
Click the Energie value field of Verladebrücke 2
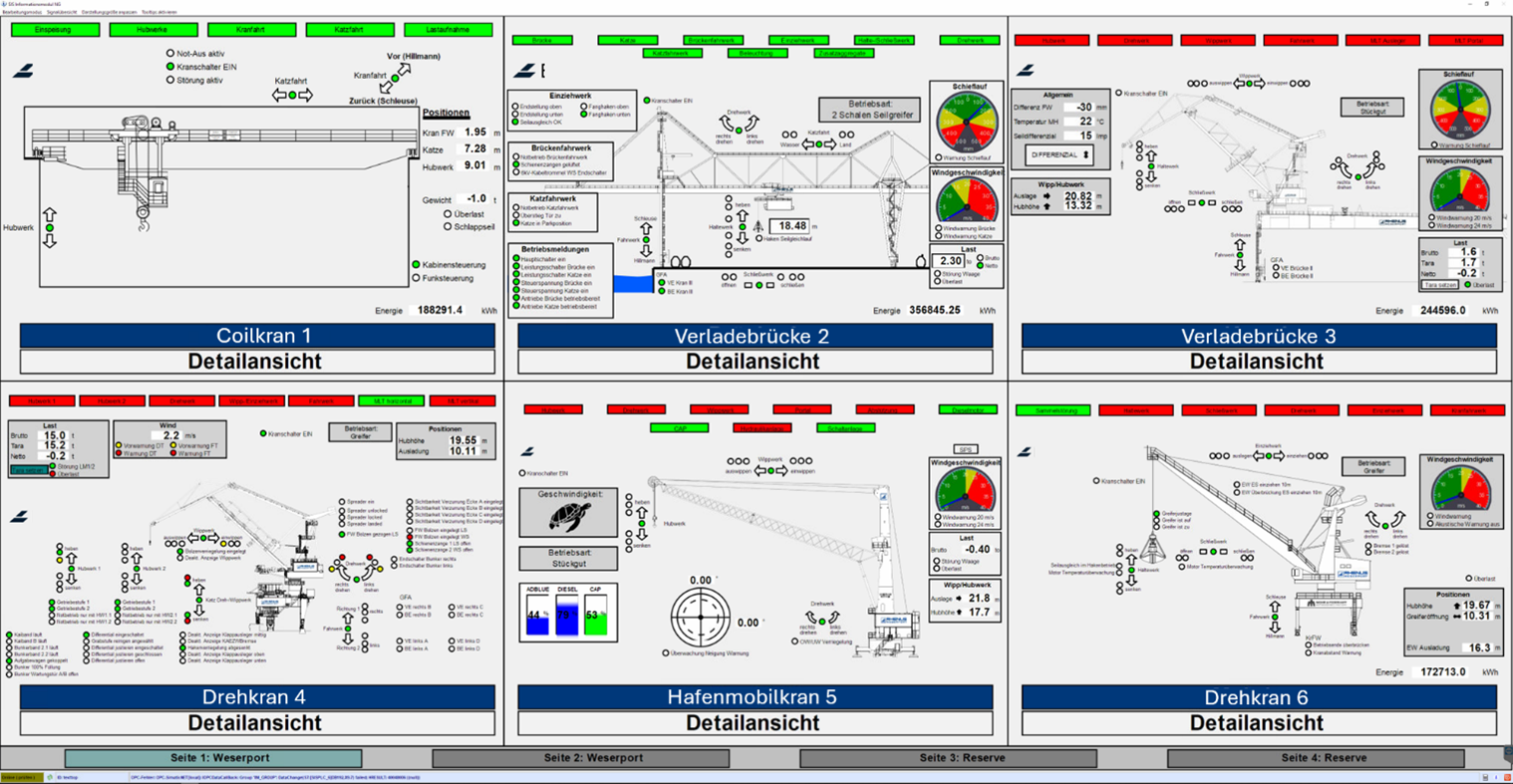pyautogui.click(x=935, y=311)
